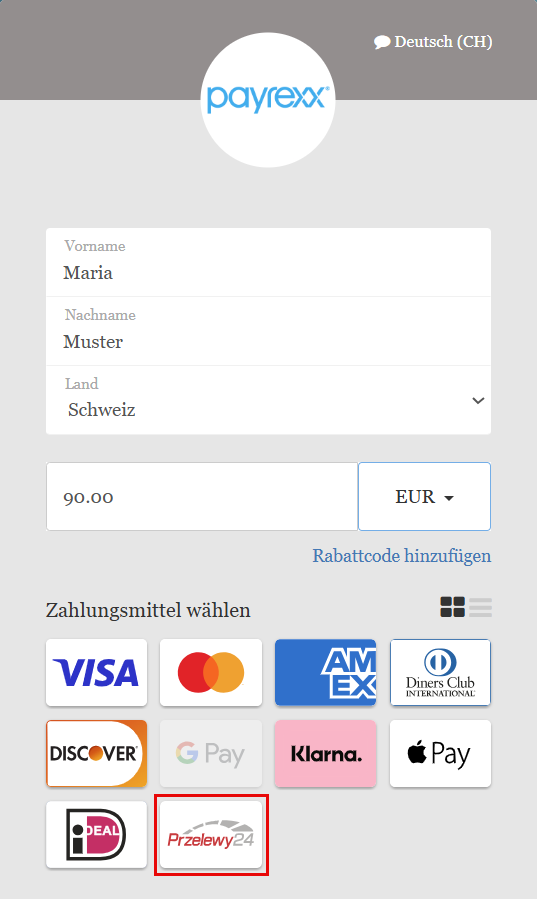Click the Payrexx logo
This screenshot has height=899, width=537.
tap(268, 99)
